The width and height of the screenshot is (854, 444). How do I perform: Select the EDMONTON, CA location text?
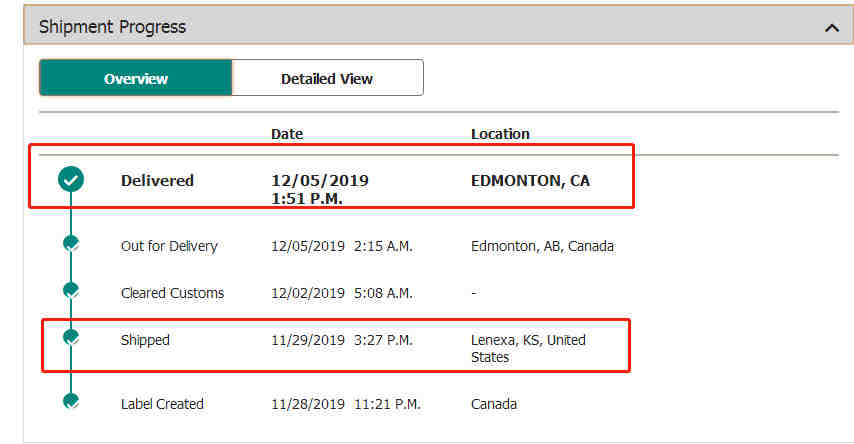click(x=530, y=180)
